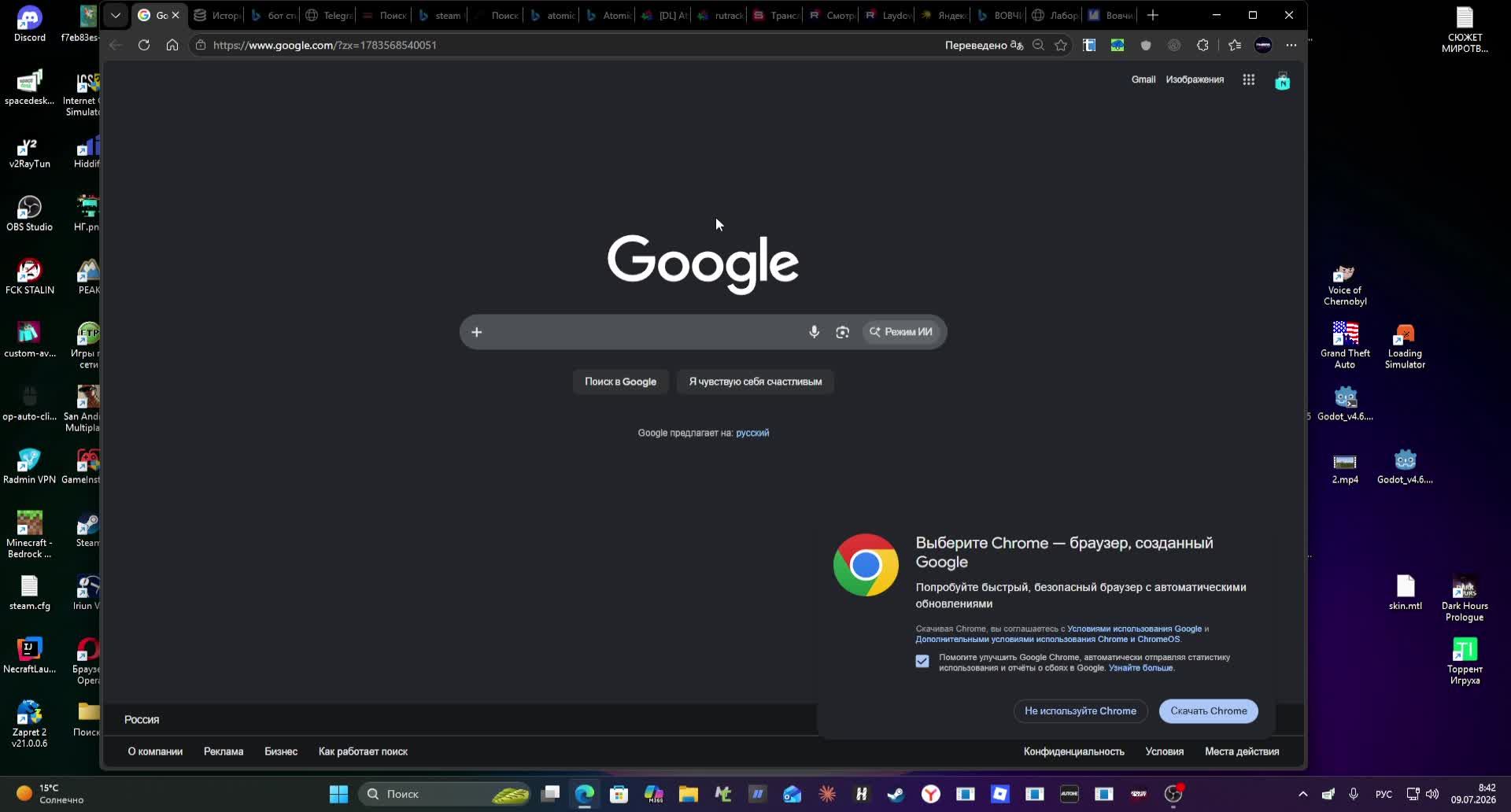
Task: Open Microsoft Store on taskbar
Action: [619, 794]
